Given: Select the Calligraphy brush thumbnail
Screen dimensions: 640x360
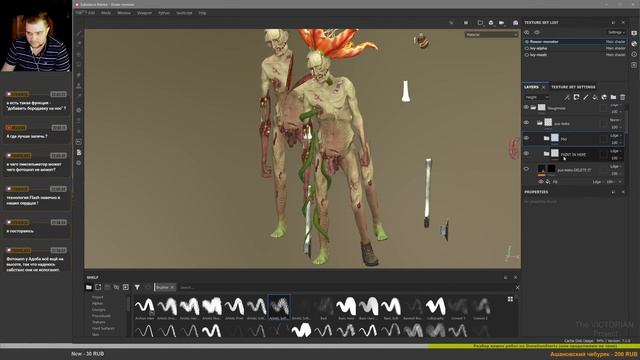Looking at the screenshot, I should [x=436, y=307].
